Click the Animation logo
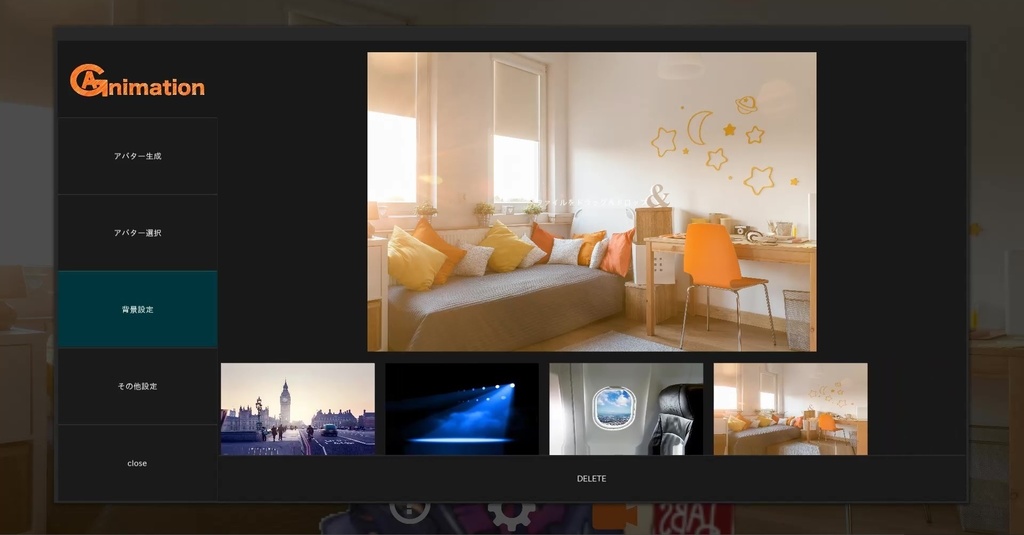1024x535 pixels. (x=137, y=80)
